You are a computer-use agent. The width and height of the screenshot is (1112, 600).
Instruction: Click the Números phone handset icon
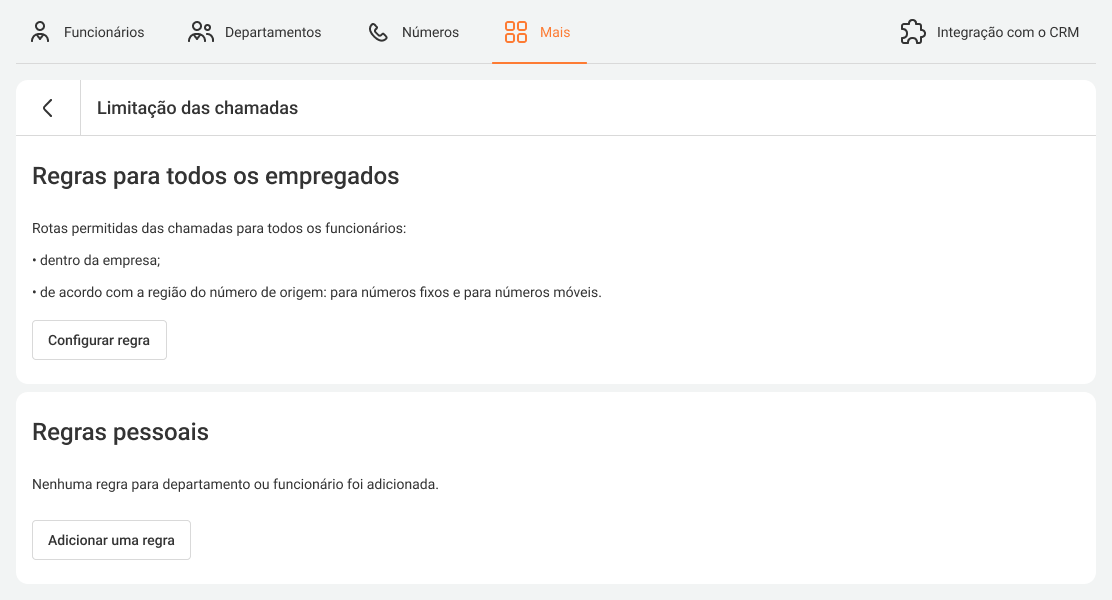point(378,32)
